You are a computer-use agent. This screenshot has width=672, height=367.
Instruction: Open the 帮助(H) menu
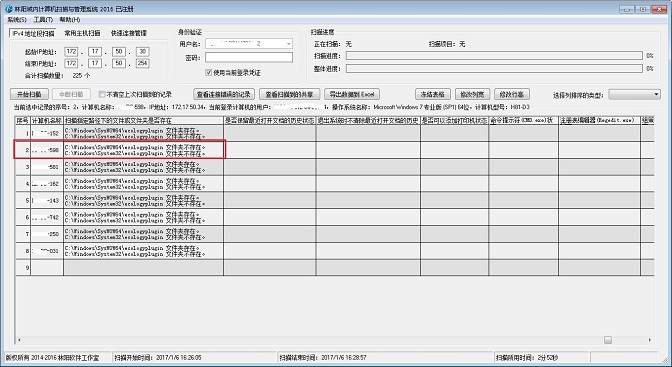[70, 19]
